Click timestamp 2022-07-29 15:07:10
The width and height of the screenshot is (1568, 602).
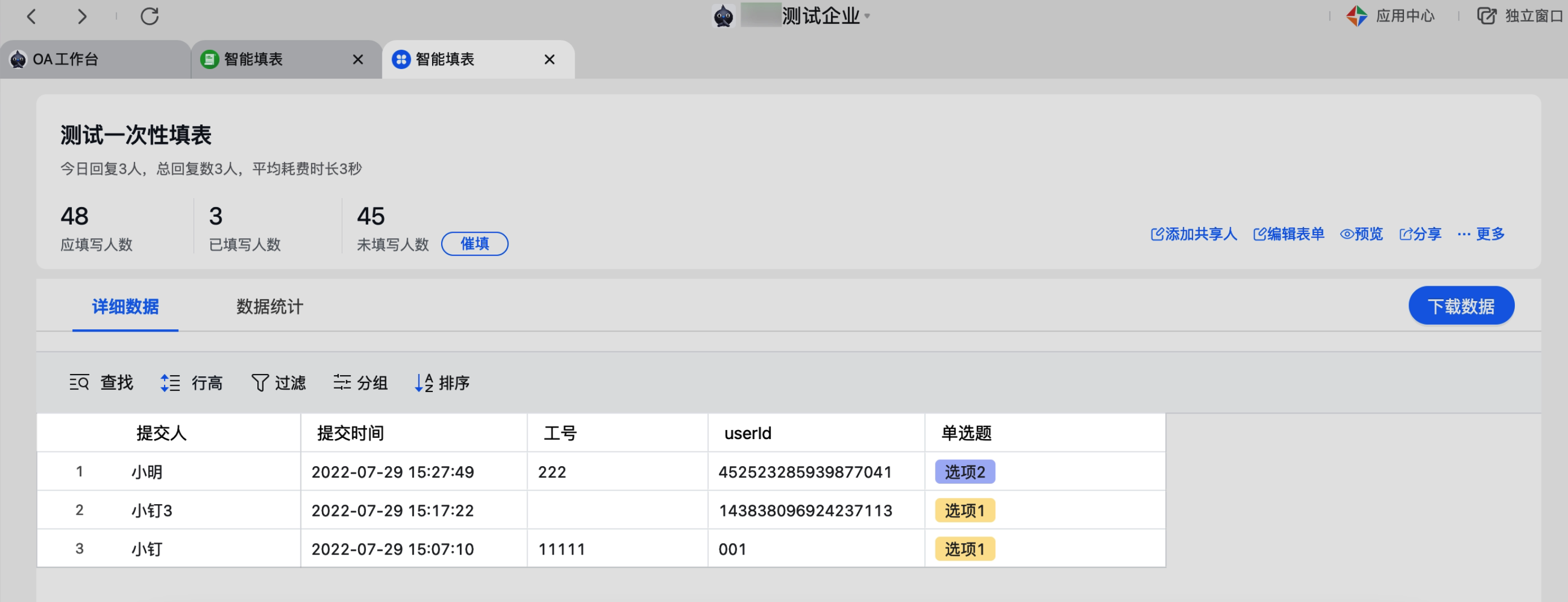[x=393, y=549]
